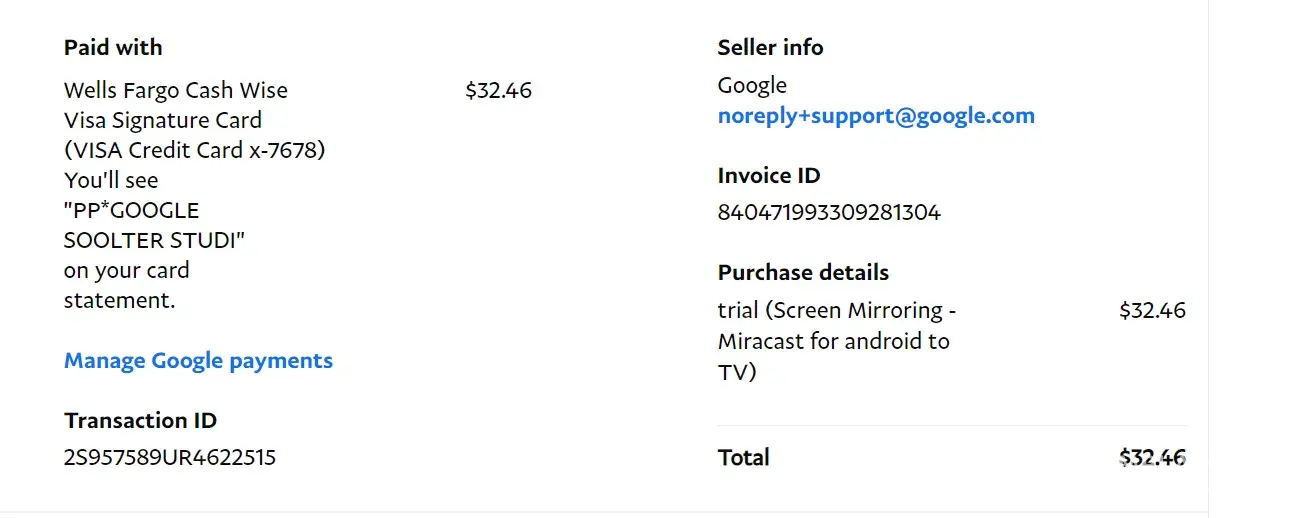1300x518 pixels.
Task: Click the $32.46 amount beside Wells Fargo card
Action: pos(498,91)
